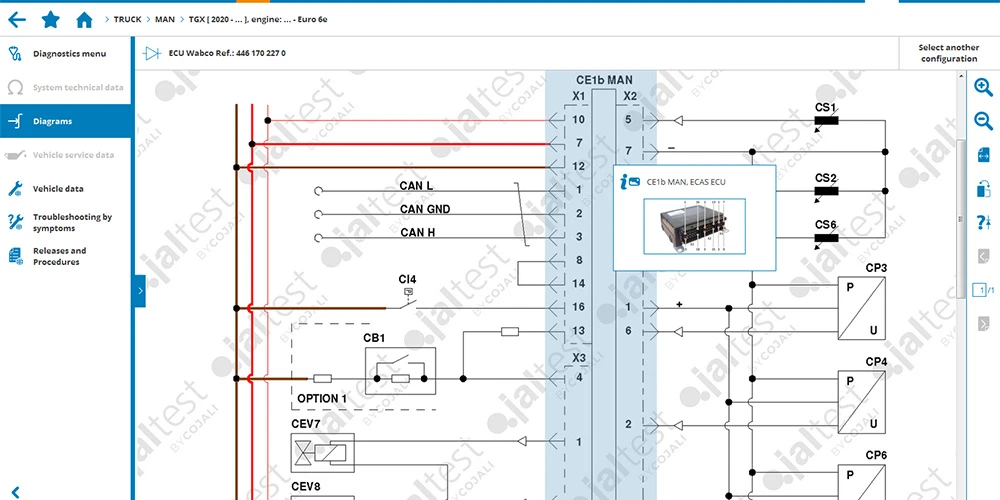Rotate the diagram page
The image size is (1000, 500).
[983, 189]
